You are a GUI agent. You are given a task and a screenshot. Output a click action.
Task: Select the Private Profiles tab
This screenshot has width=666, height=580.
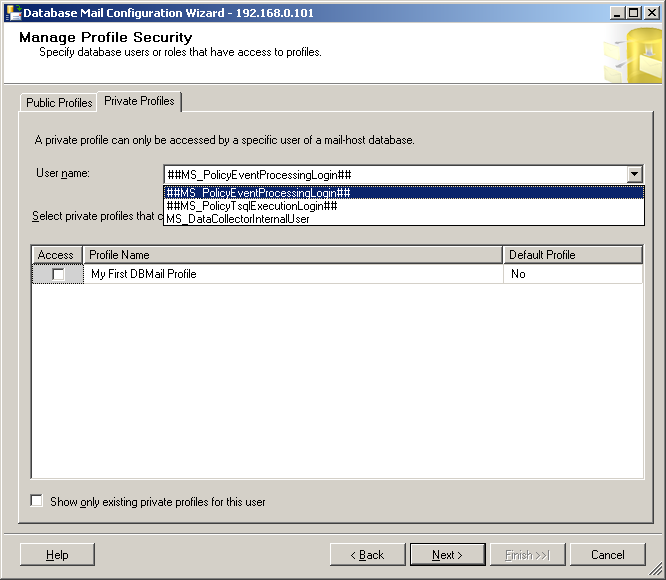click(139, 101)
